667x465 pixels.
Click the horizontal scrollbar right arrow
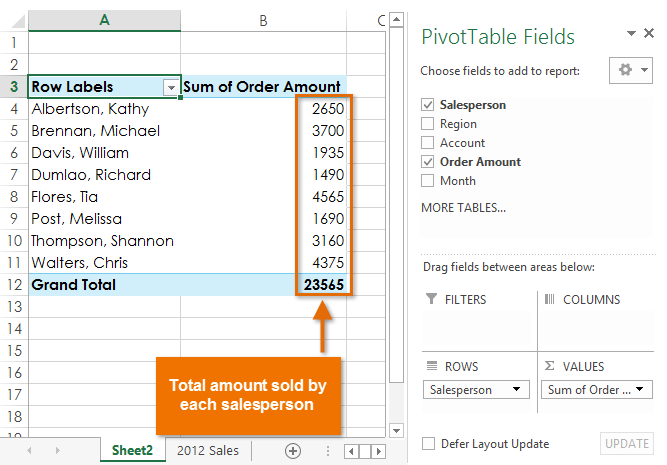[x=379, y=451]
